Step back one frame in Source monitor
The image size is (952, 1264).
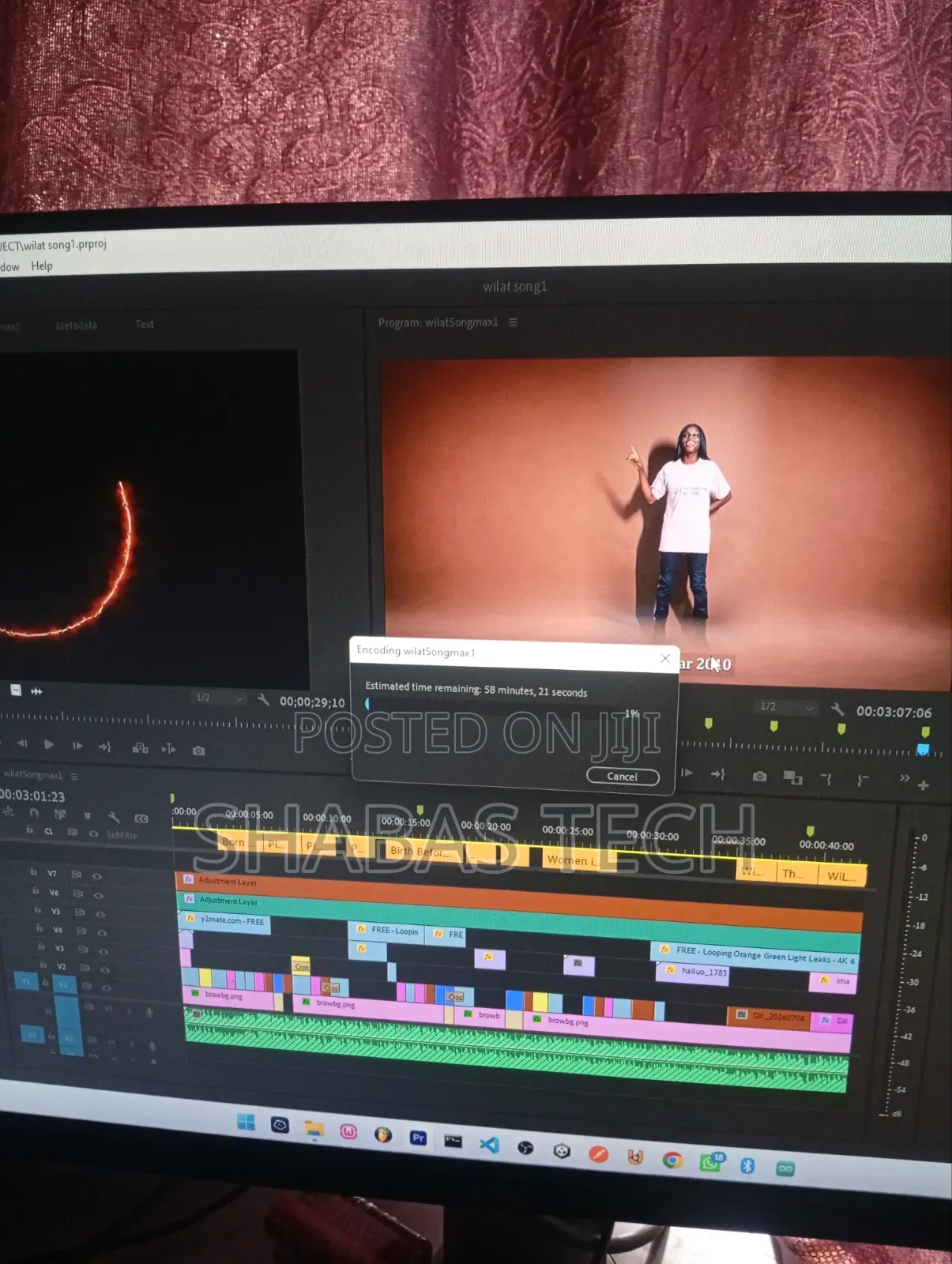tap(22, 743)
